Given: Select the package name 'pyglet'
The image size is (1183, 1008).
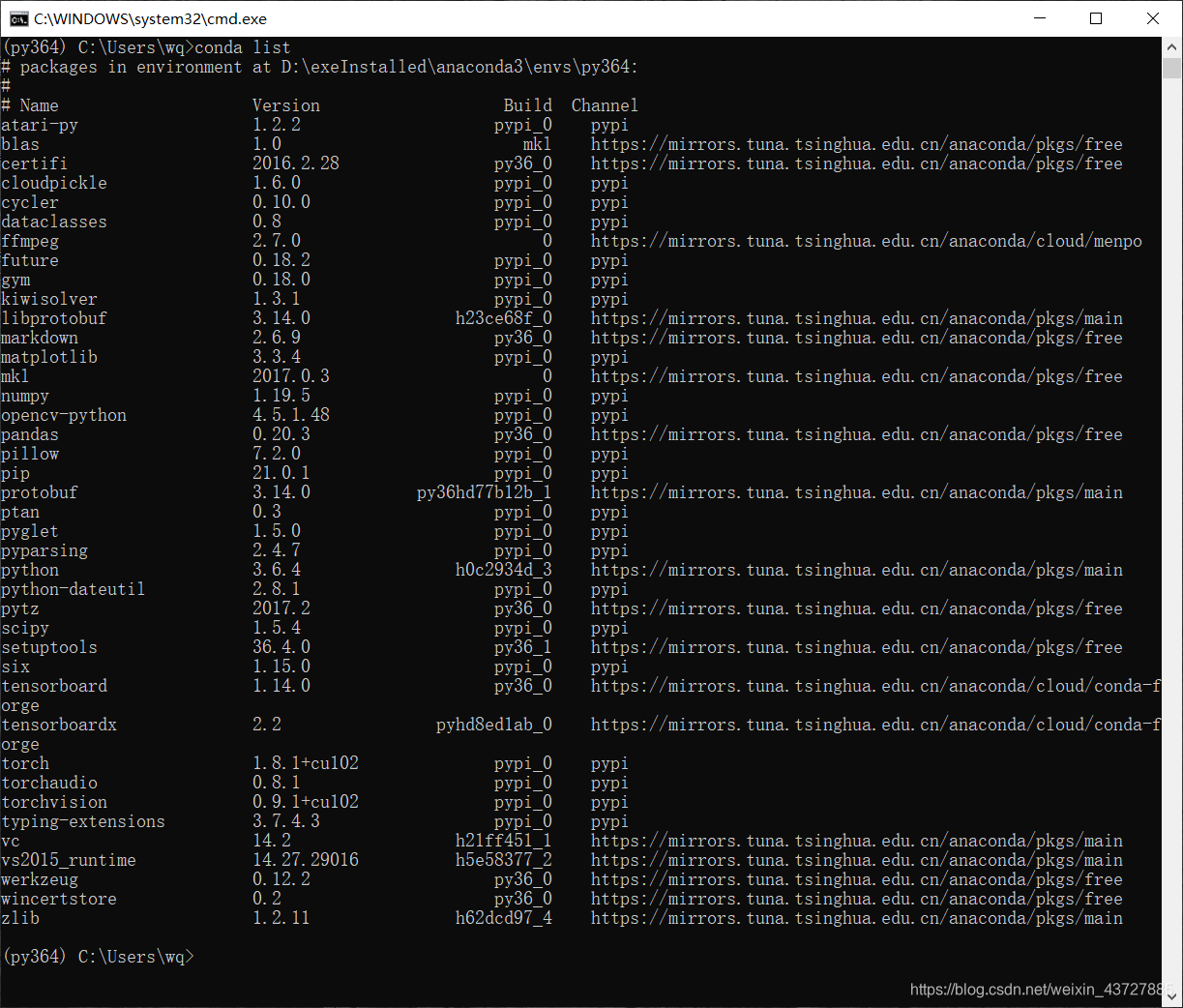Looking at the screenshot, I should tap(30, 531).
